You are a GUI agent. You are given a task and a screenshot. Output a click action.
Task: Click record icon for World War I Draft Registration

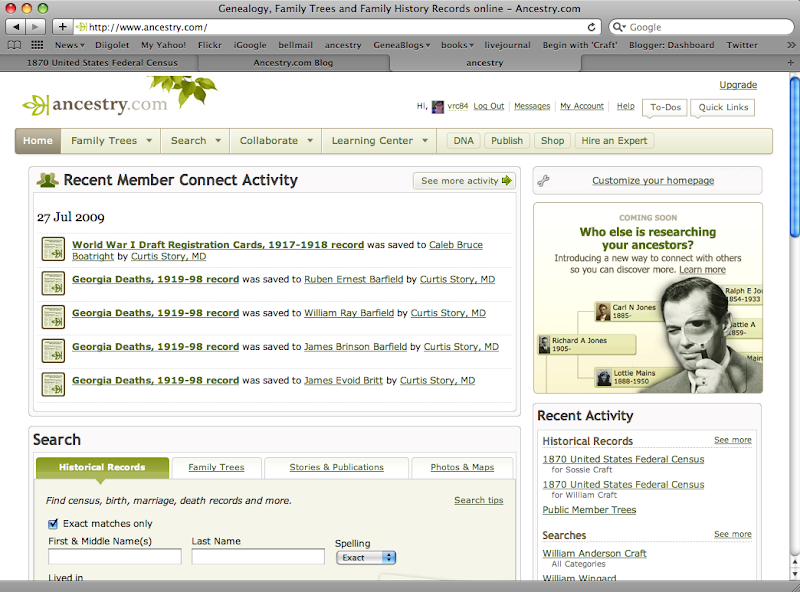[53, 249]
